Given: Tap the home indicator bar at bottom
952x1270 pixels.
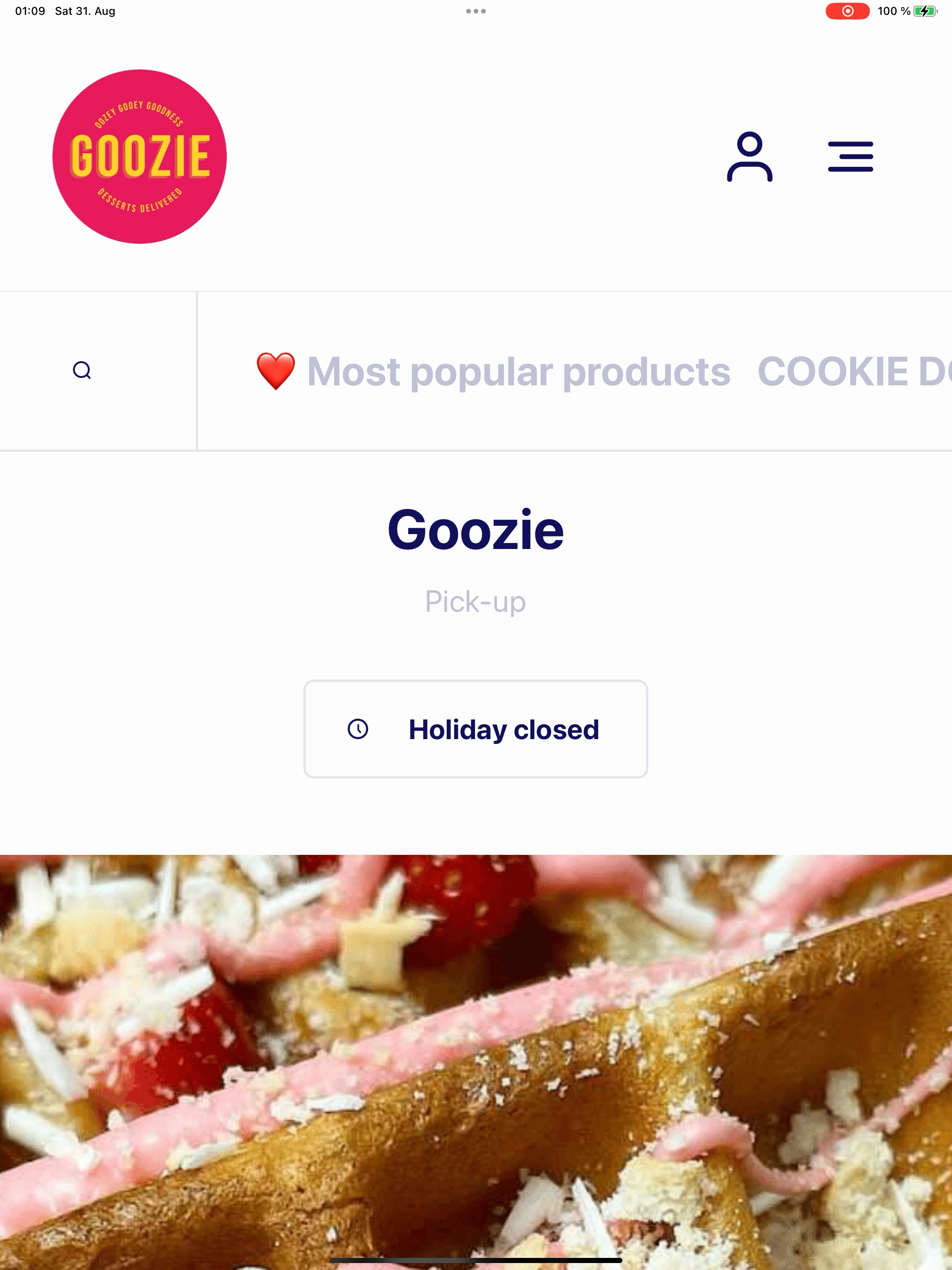Looking at the screenshot, I should [476, 1260].
